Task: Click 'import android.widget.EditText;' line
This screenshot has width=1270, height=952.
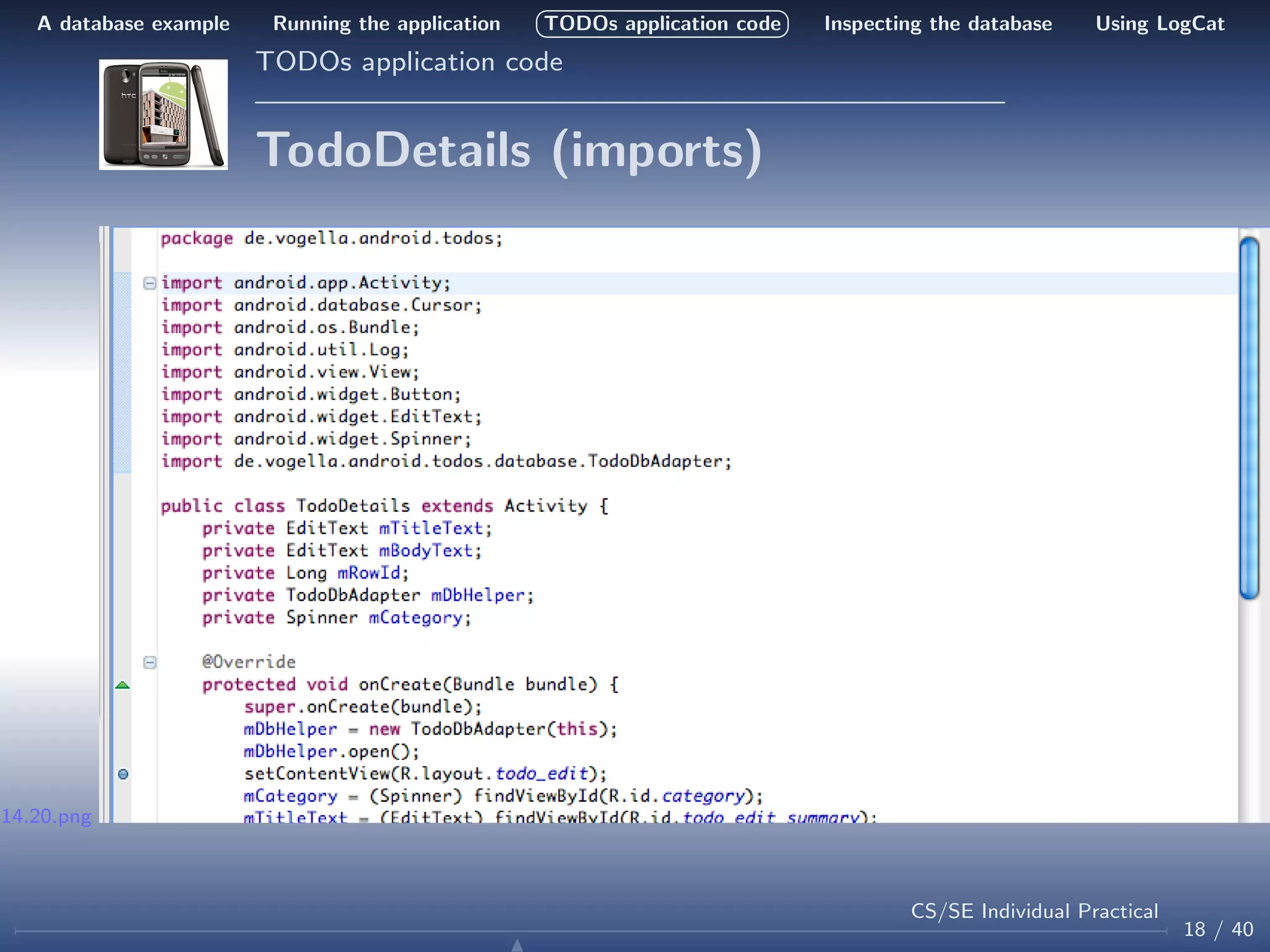Action: [x=321, y=417]
